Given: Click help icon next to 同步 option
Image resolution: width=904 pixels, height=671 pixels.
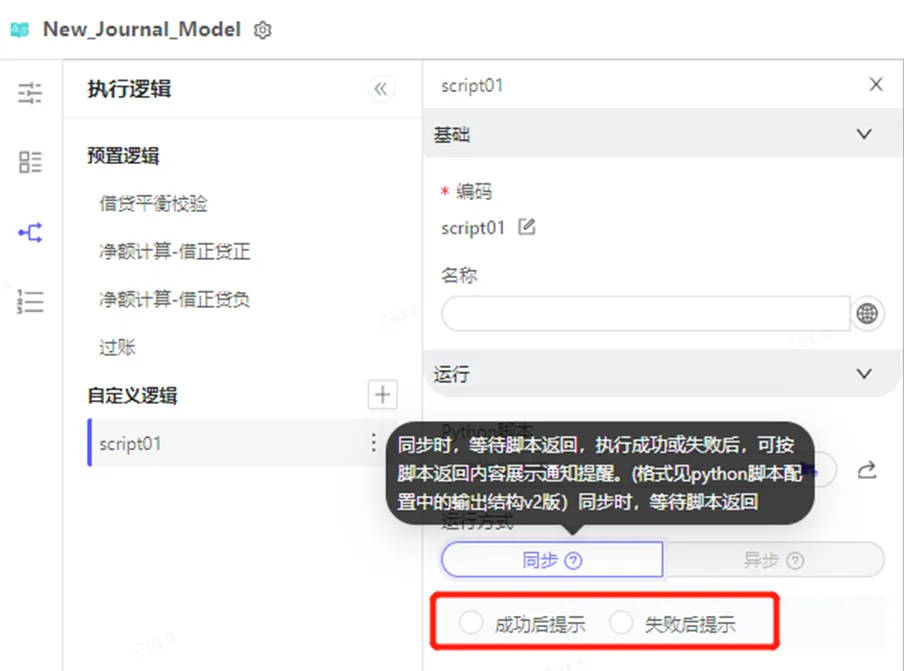Looking at the screenshot, I should click(x=573, y=561).
